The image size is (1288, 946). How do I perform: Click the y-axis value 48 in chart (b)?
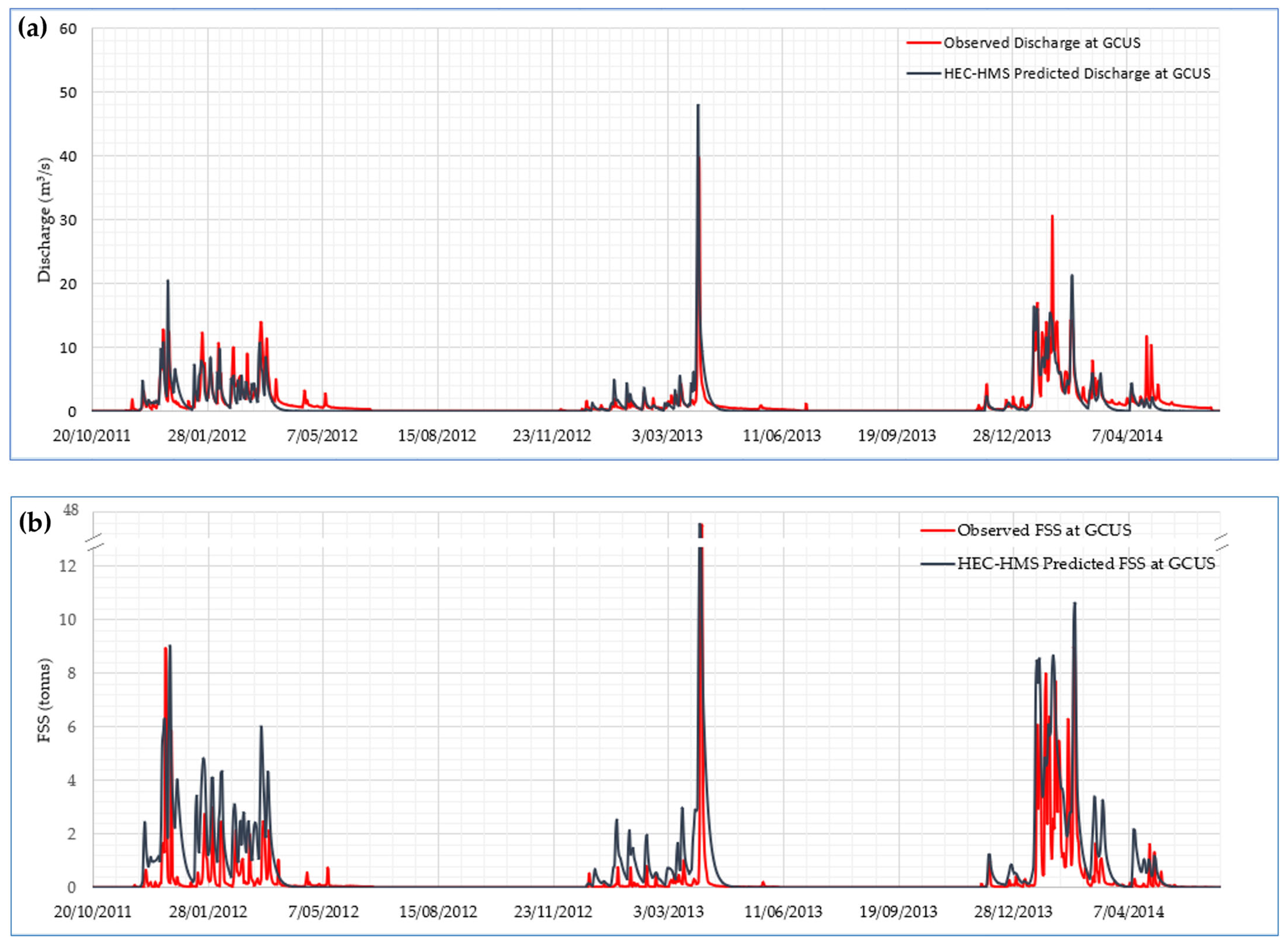(x=70, y=510)
